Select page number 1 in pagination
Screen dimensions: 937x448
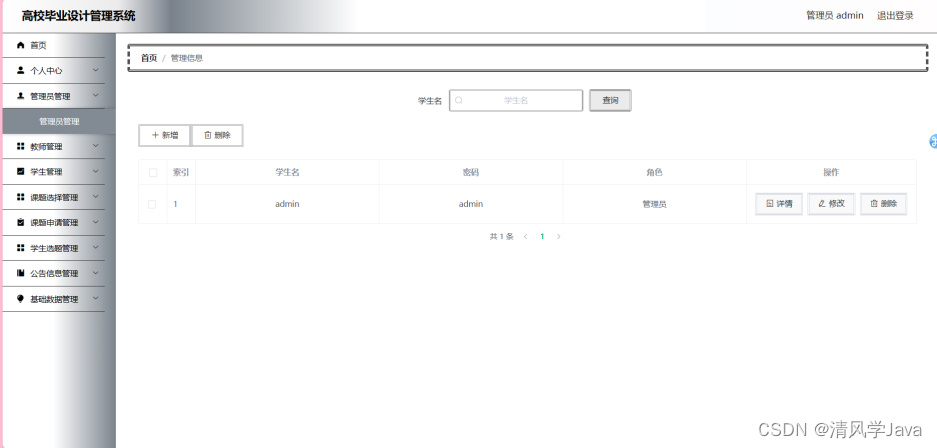pyautogui.click(x=542, y=237)
